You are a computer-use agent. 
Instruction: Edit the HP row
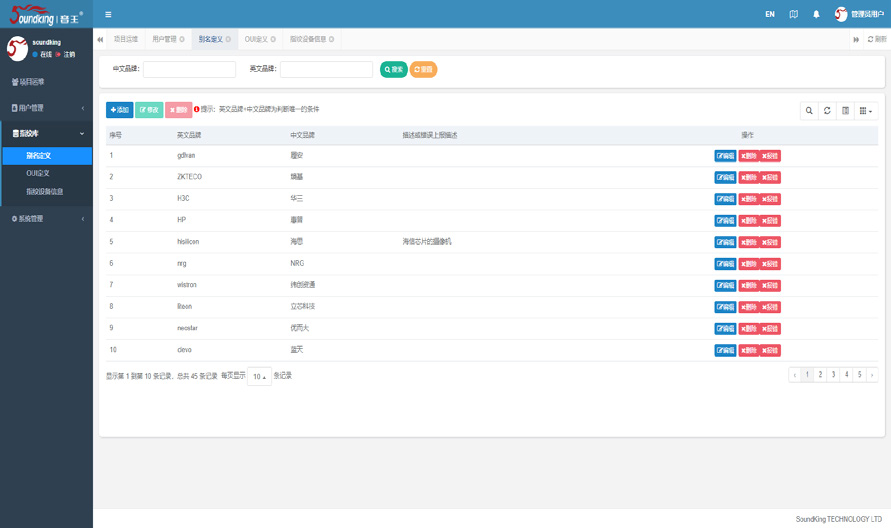725,221
